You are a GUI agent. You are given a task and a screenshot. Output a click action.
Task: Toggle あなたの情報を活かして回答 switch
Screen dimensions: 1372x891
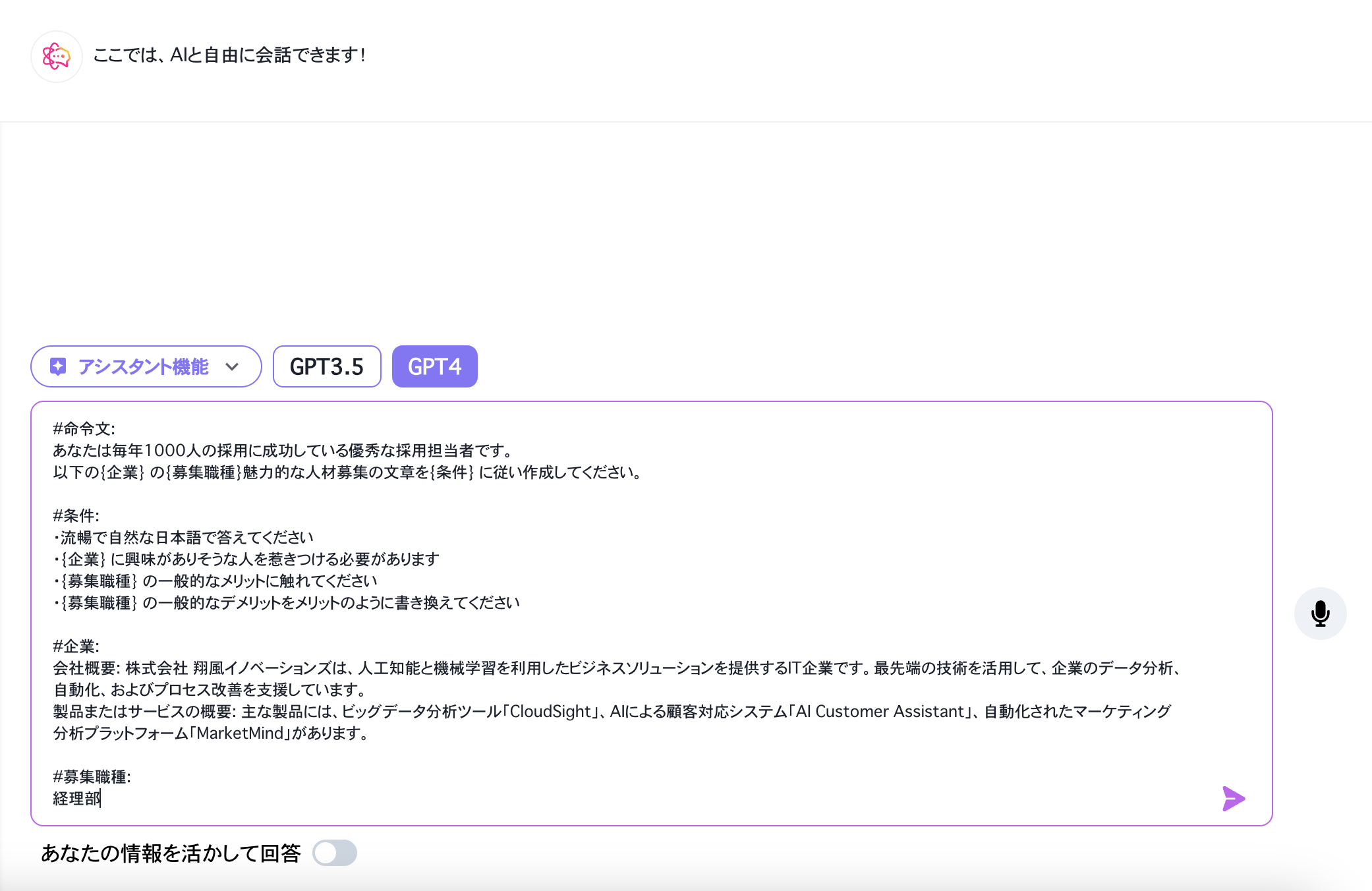pyautogui.click(x=335, y=853)
